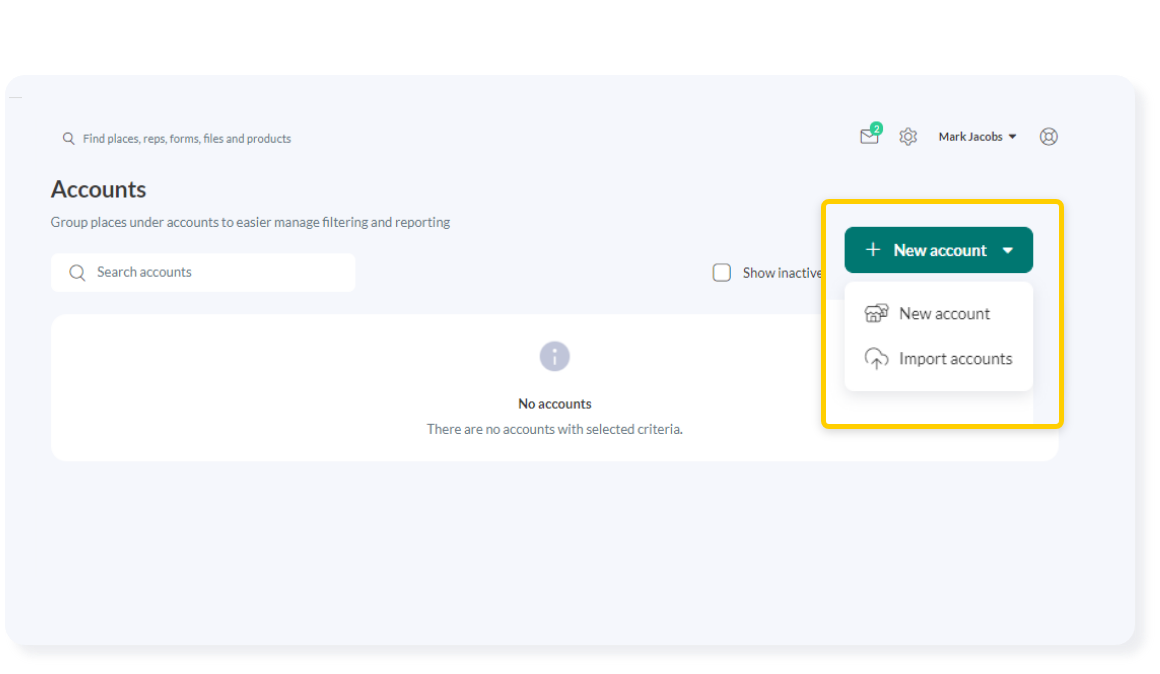Toggle the New account button dropdown arrow

coord(1008,250)
